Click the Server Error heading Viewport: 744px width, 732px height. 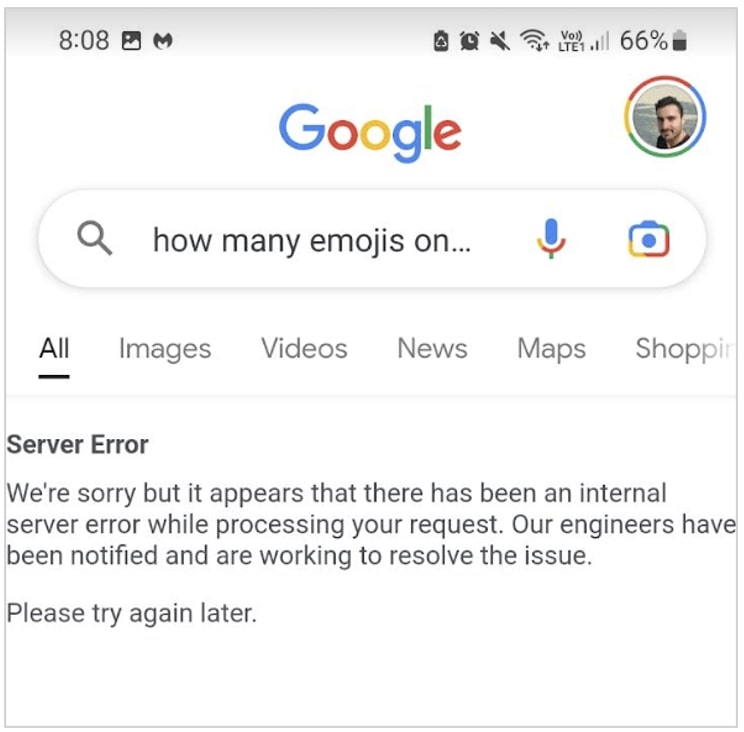click(78, 445)
